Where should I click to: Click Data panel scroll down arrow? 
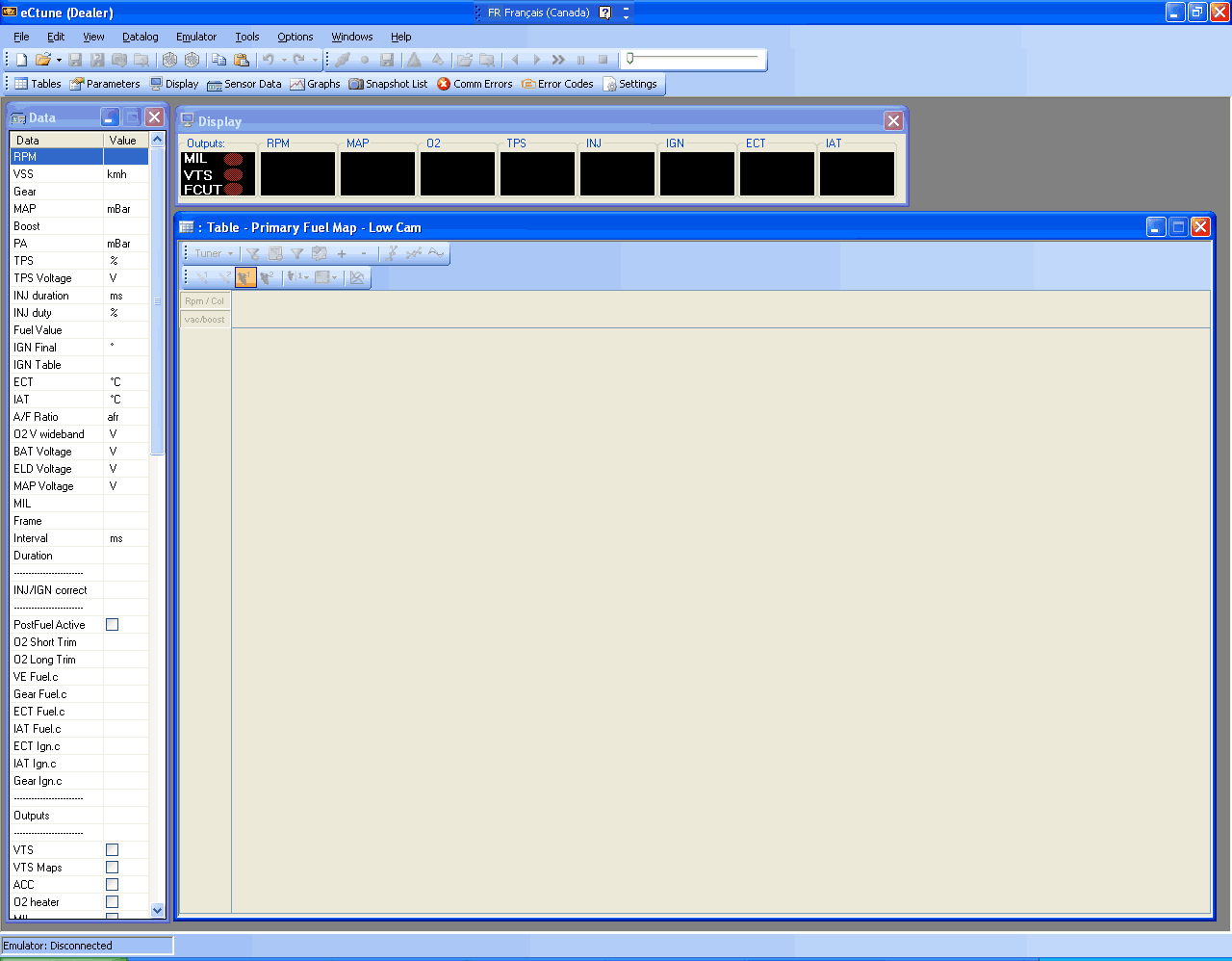[x=158, y=910]
